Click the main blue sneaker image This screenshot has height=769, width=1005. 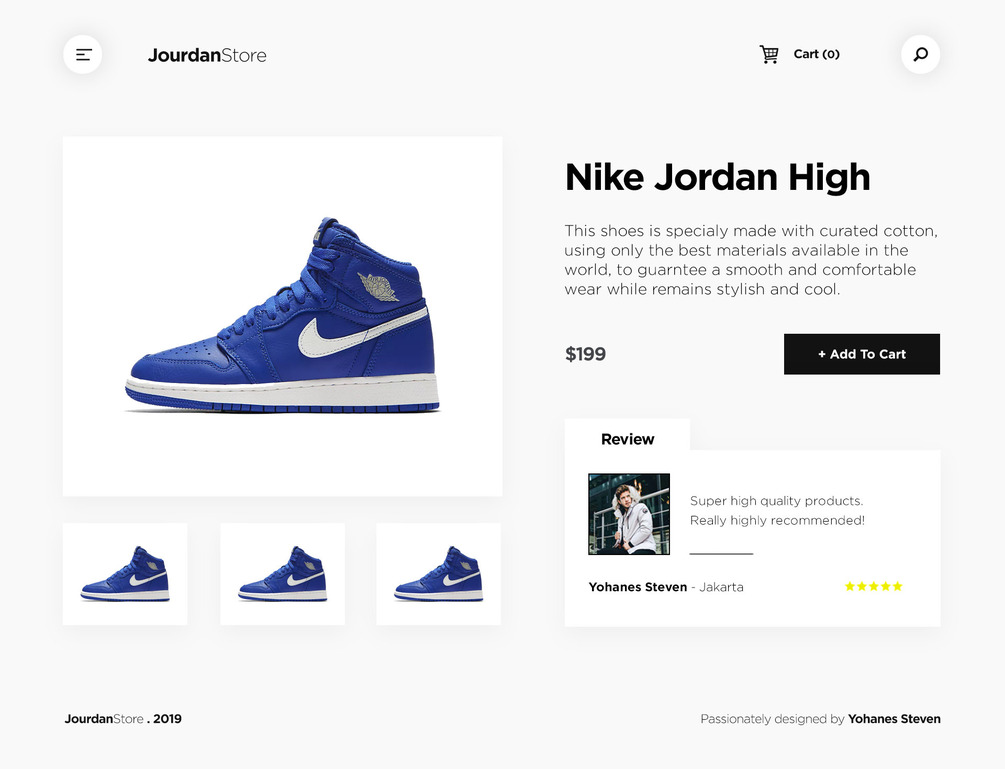283,316
